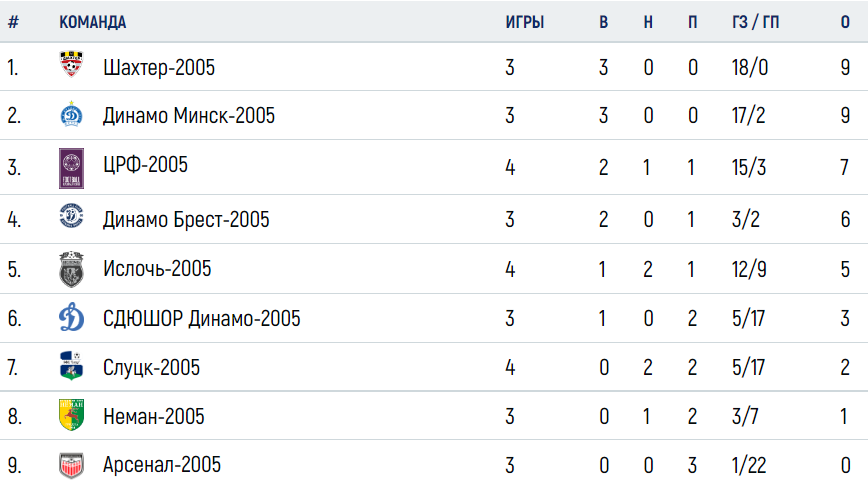868x487 pixels.
Task: Click the purple ЦРФ-2005 logo
Action: point(71,168)
